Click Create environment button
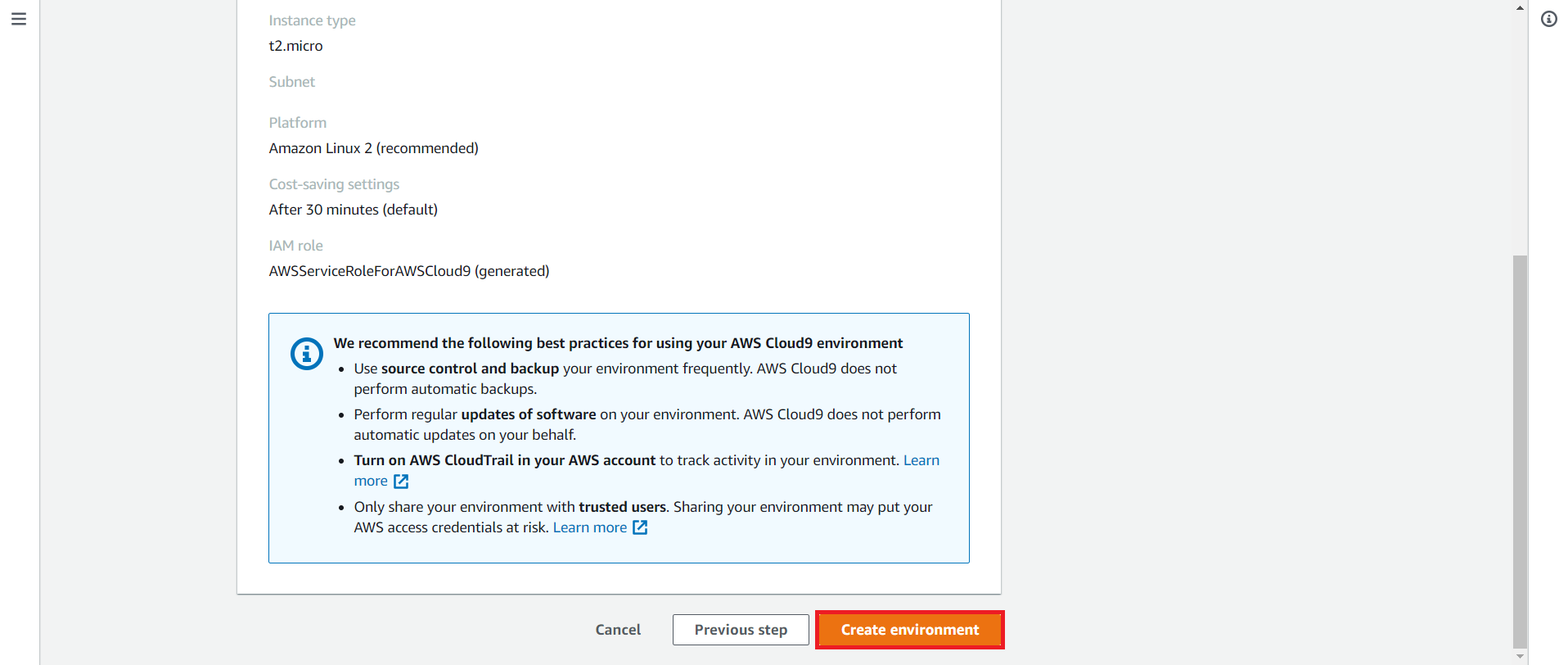 pyautogui.click(x=910, y=630)
